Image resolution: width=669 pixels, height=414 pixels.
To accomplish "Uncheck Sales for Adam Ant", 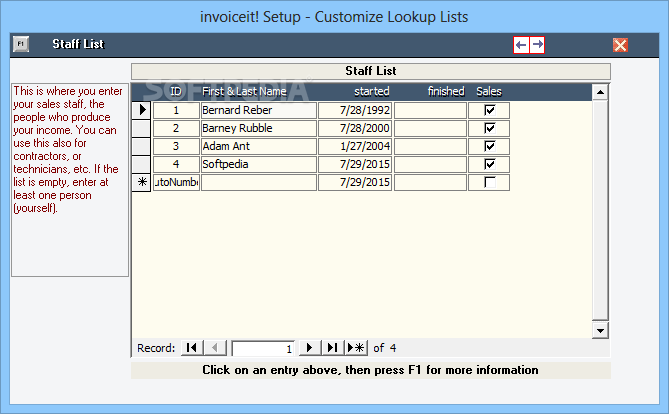I will (490, 146).
